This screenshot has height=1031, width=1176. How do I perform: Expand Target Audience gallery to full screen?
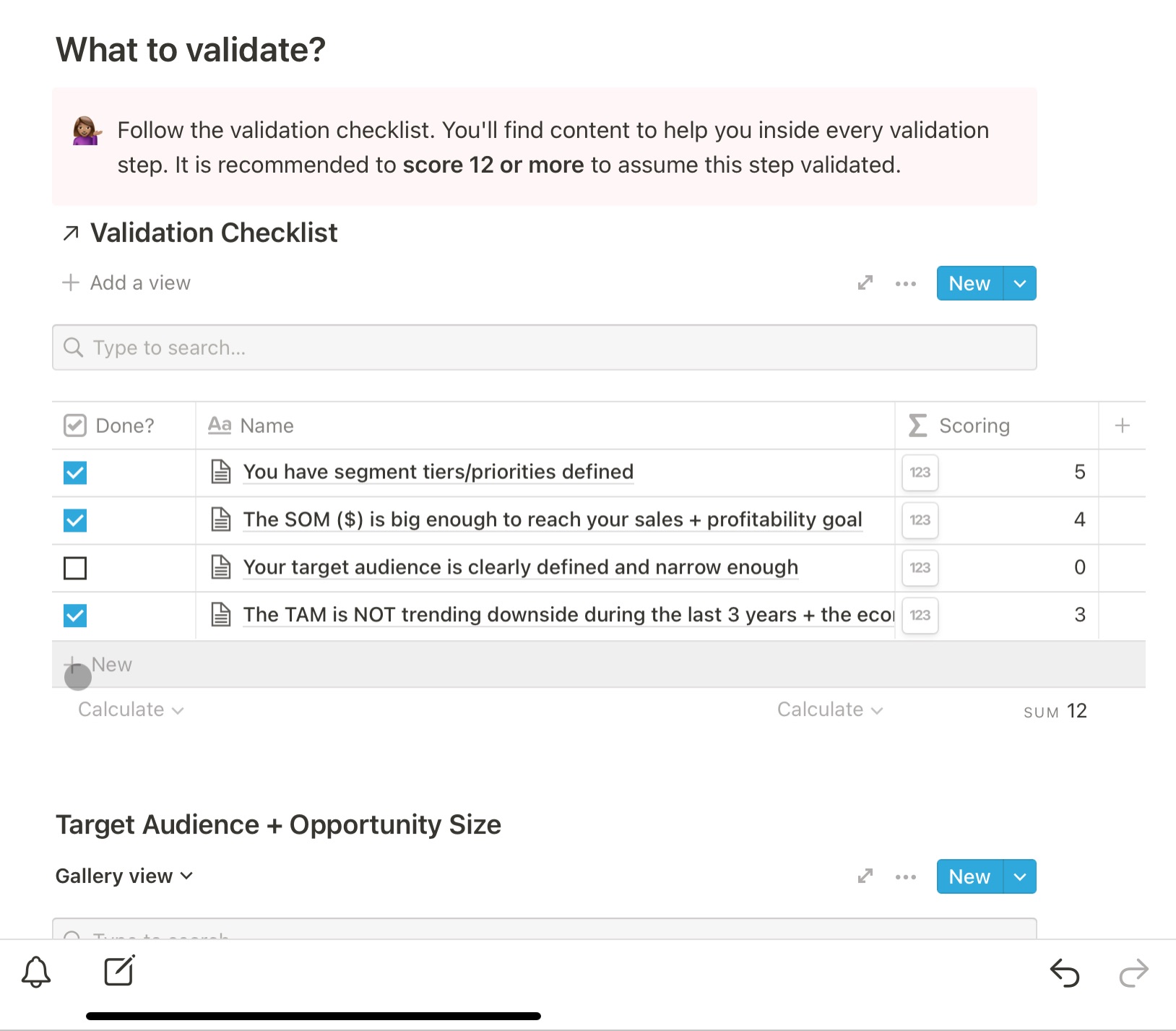click(865, 876)
